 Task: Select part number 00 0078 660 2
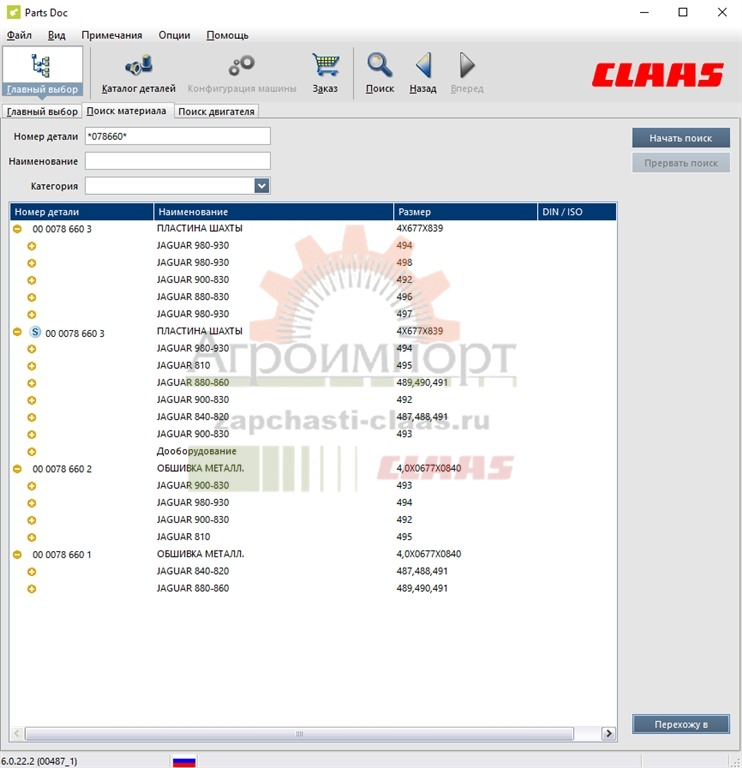62,469
